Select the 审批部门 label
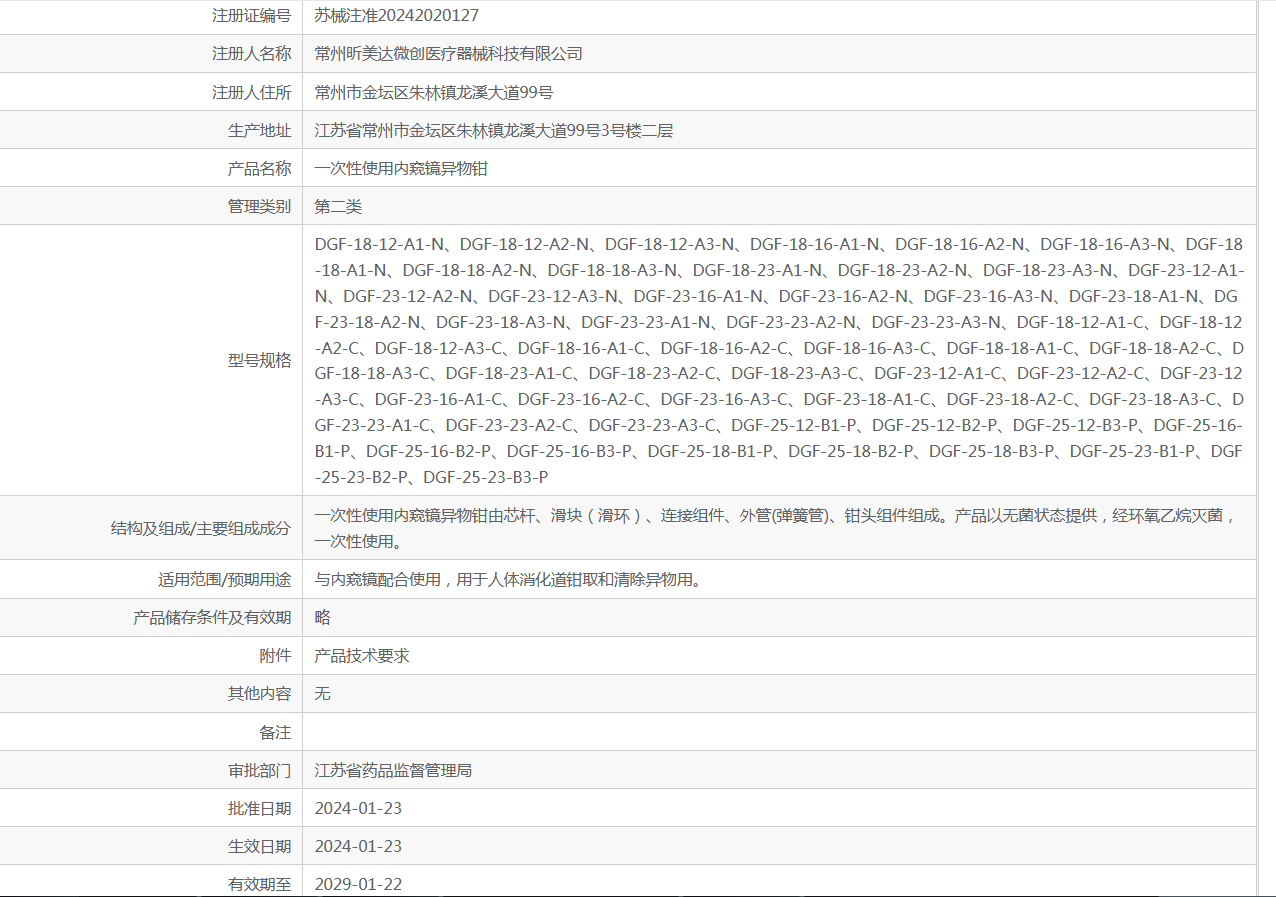 [x=259, y=770]
